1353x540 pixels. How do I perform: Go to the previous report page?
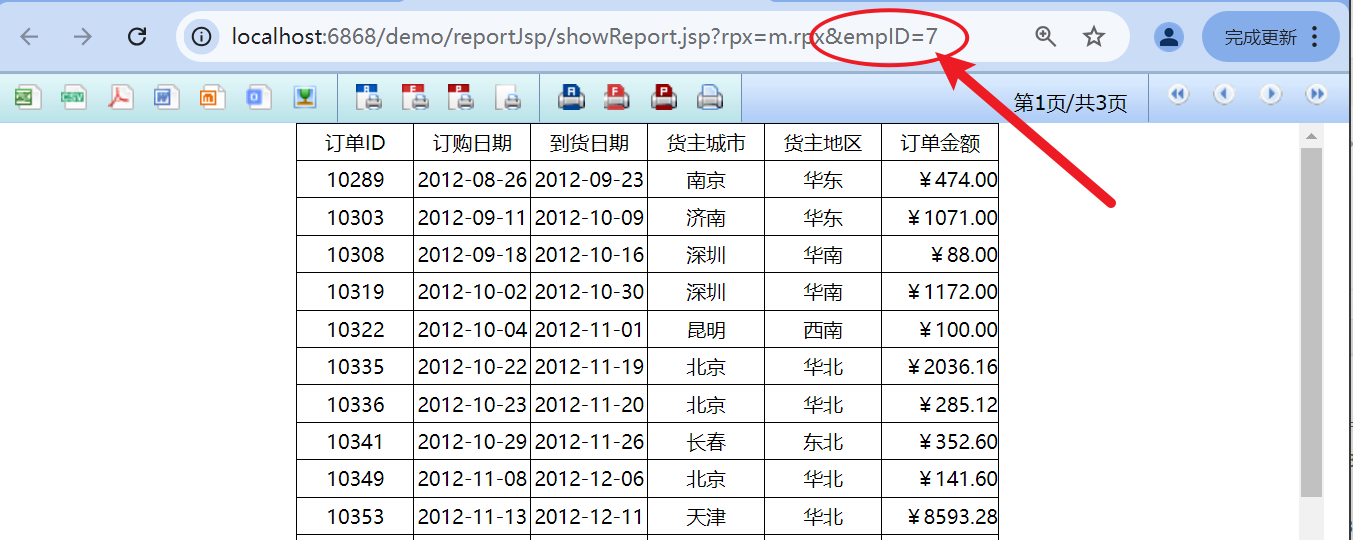click(1224, 94)
